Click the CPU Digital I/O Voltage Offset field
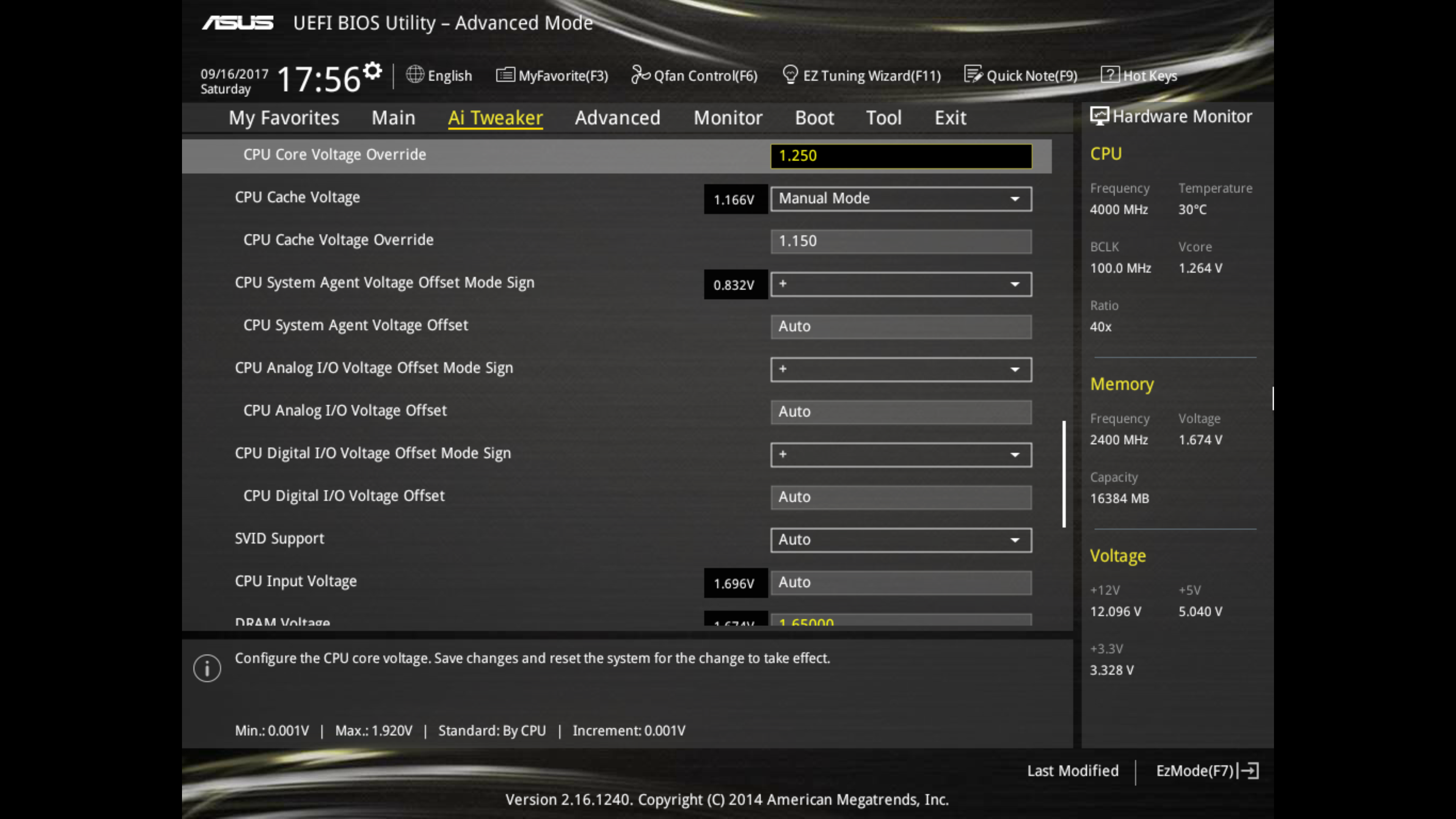This screenshot has height=819, width=1456. [x=901, y=497]
